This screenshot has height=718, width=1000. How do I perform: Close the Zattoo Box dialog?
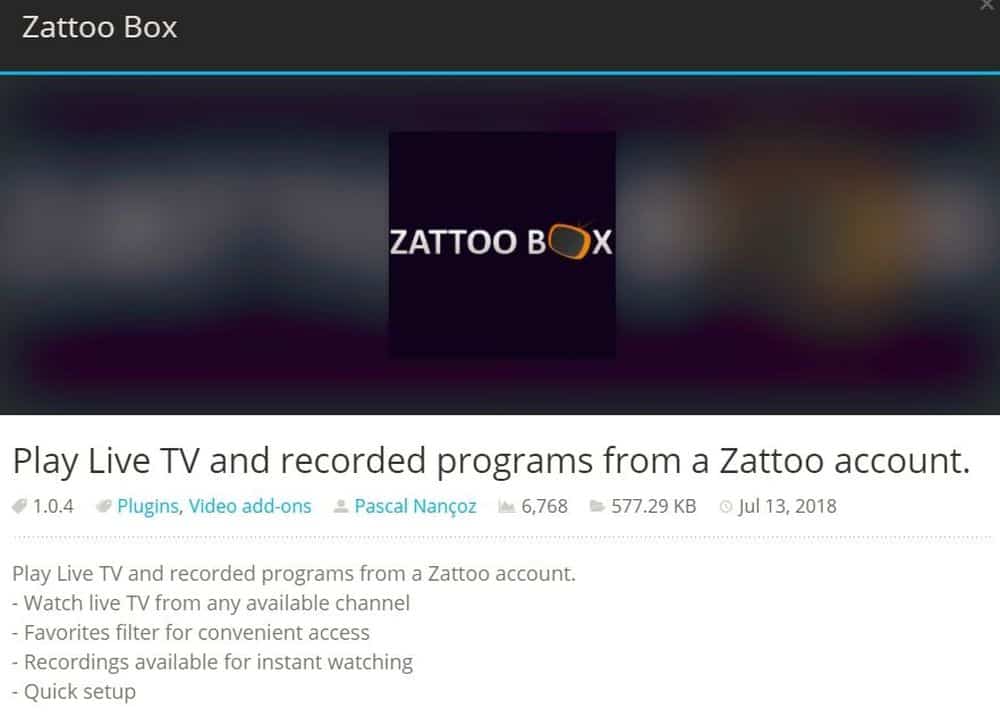[x=988, y=4]
